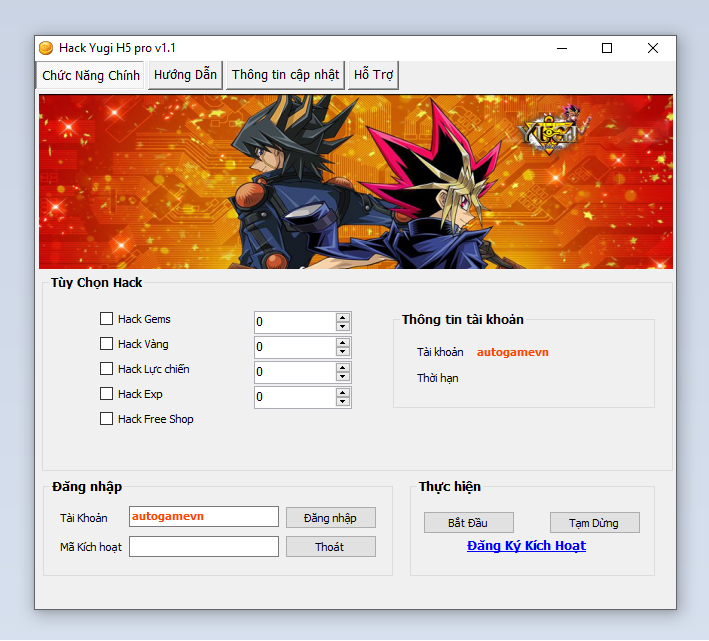Decrease the Hack Vàng value with down arrow
This screenshot has width=709, height=641.
tap(343, 351)
